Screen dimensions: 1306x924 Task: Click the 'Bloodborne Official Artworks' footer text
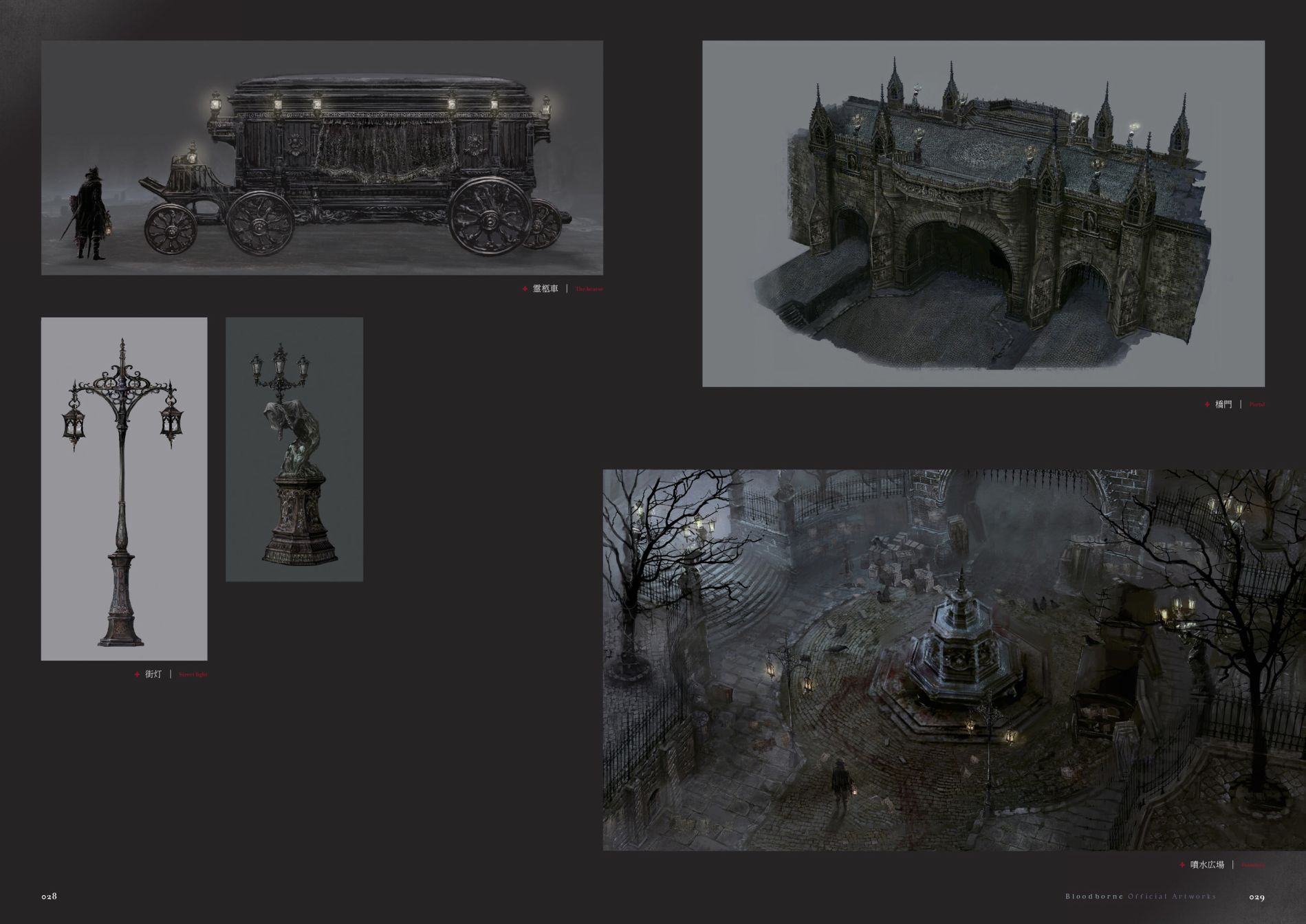click(1140, 896)
